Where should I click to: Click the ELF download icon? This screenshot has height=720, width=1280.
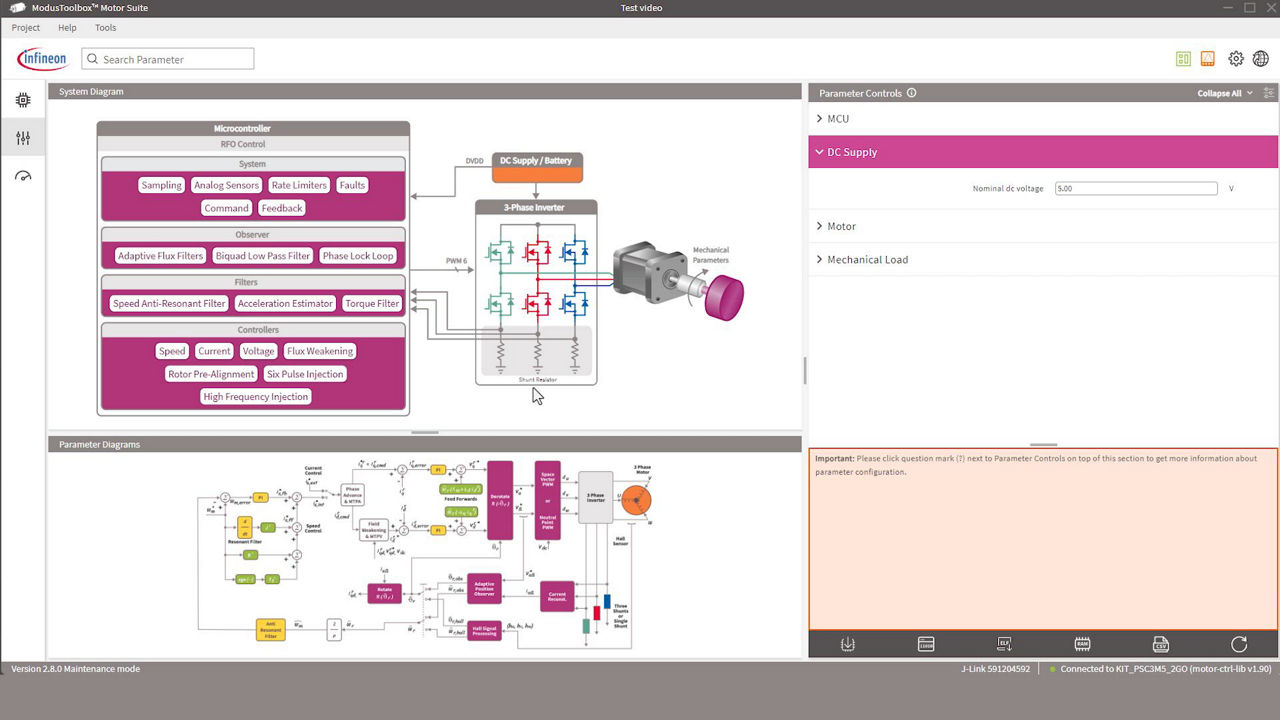[1004, 645]
